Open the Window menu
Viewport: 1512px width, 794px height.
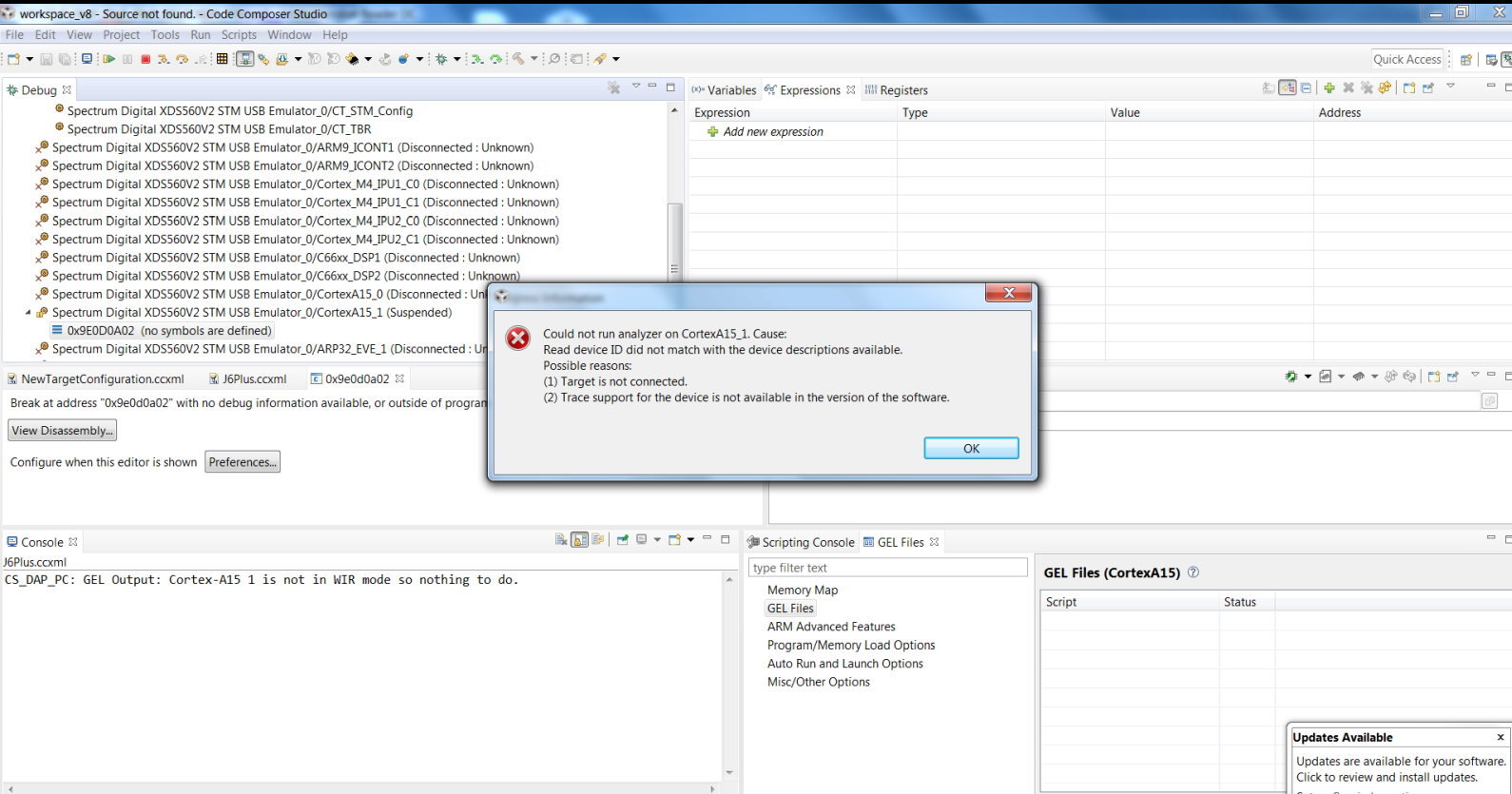(289, 34)
